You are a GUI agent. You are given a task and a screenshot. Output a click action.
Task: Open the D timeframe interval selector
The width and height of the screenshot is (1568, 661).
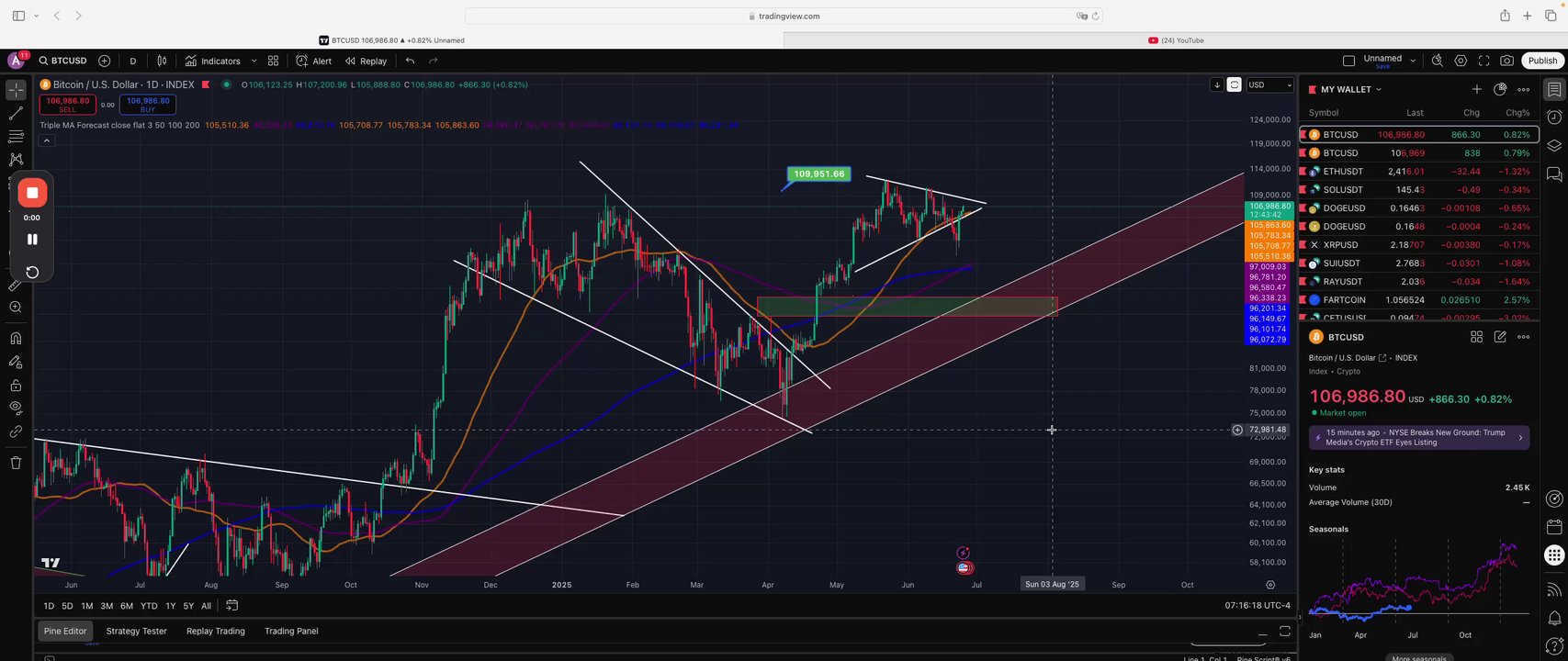132,61
